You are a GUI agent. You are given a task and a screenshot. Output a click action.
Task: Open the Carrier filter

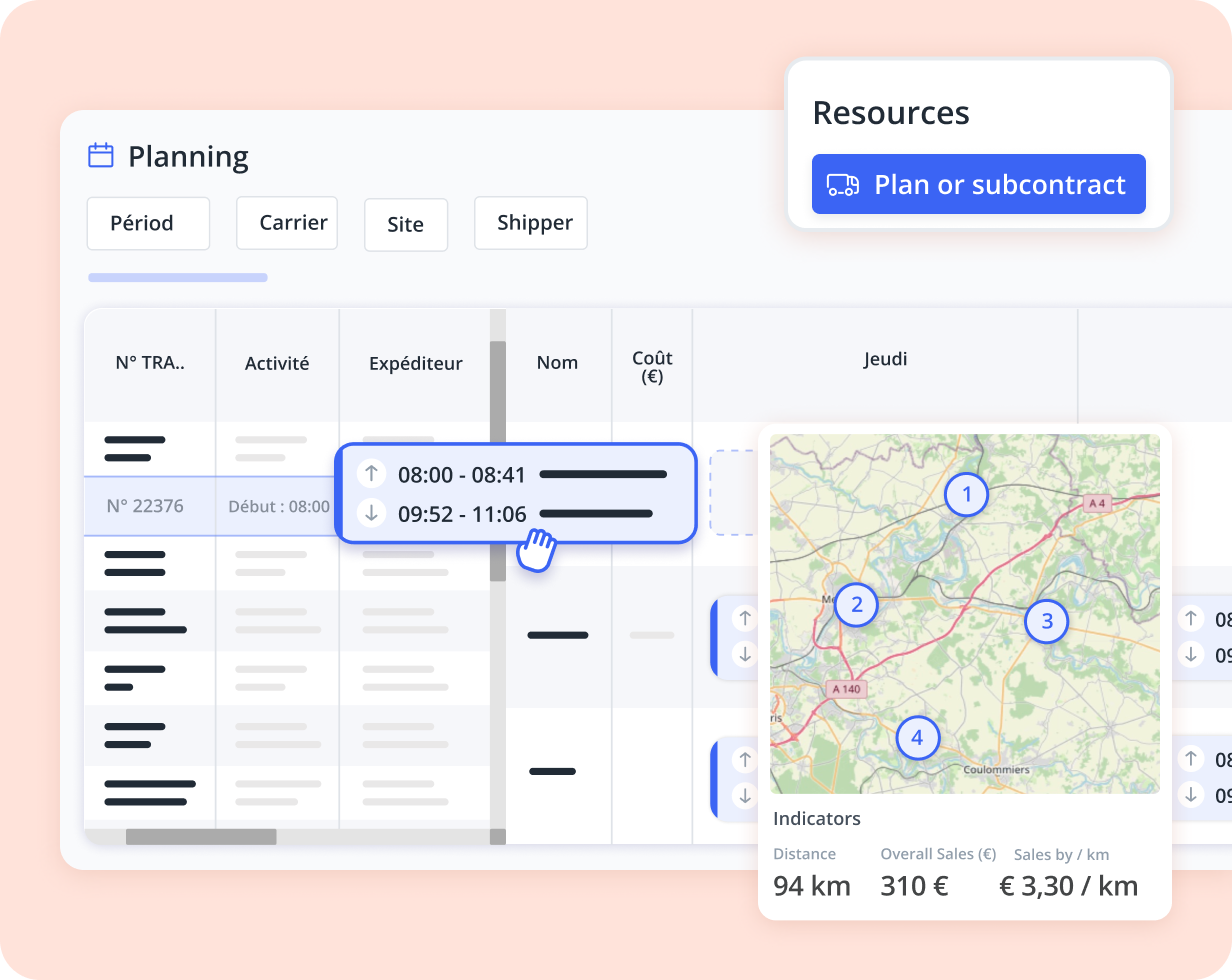pos(287,222)
